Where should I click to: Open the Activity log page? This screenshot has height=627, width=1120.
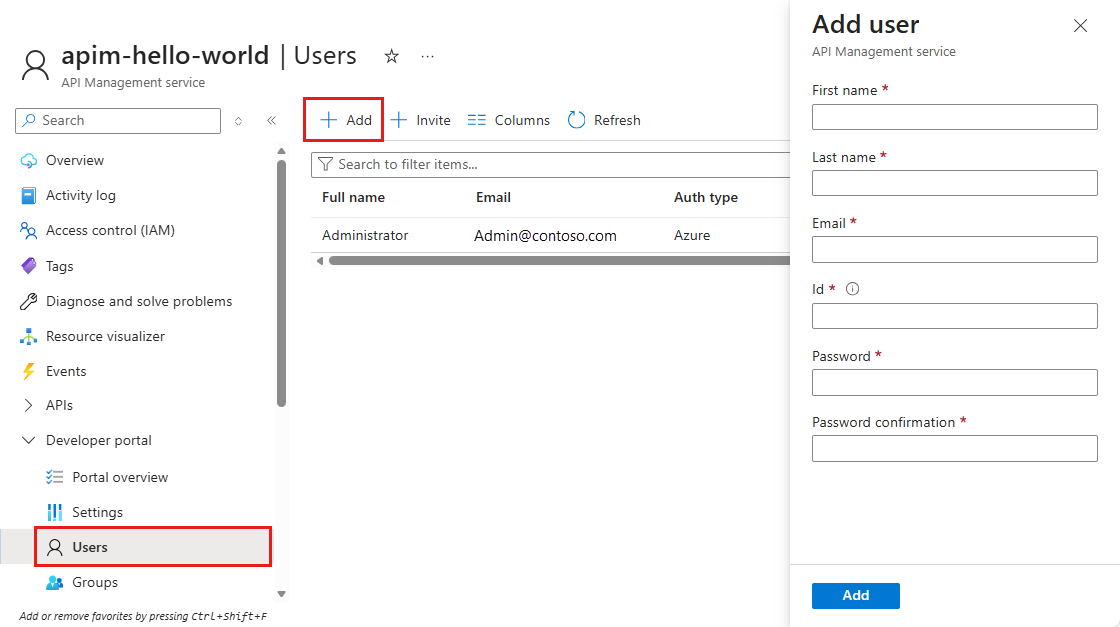click(x=80, y=195)
